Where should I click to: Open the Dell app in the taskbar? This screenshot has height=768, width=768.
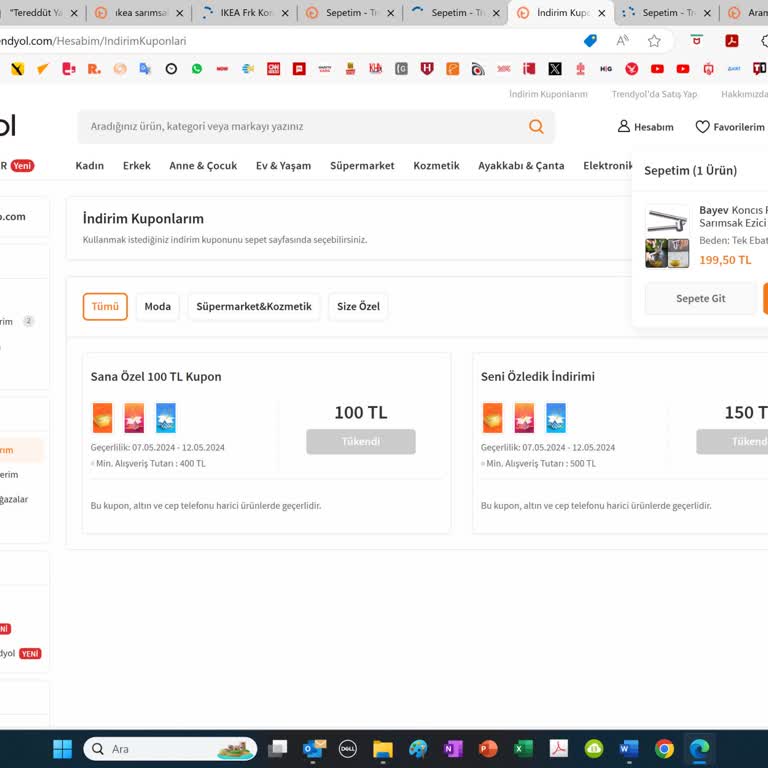[x=348, y=748]
